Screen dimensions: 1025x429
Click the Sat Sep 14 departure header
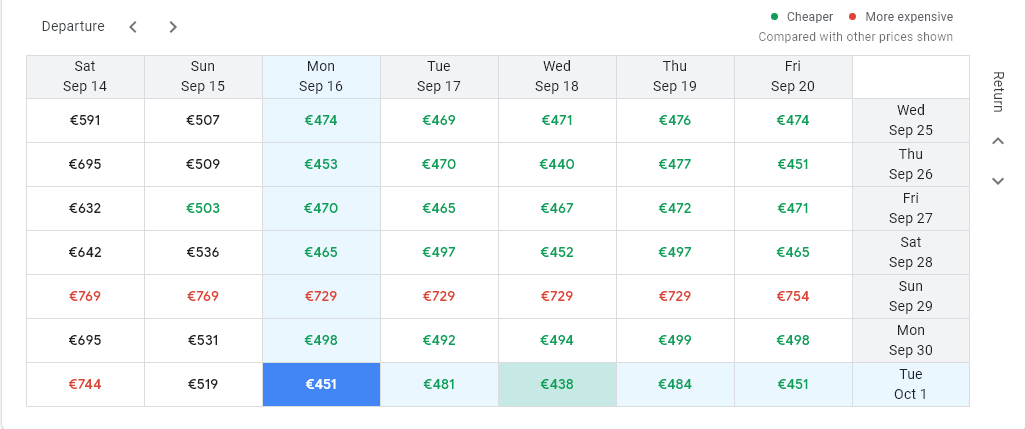(85, 76)
